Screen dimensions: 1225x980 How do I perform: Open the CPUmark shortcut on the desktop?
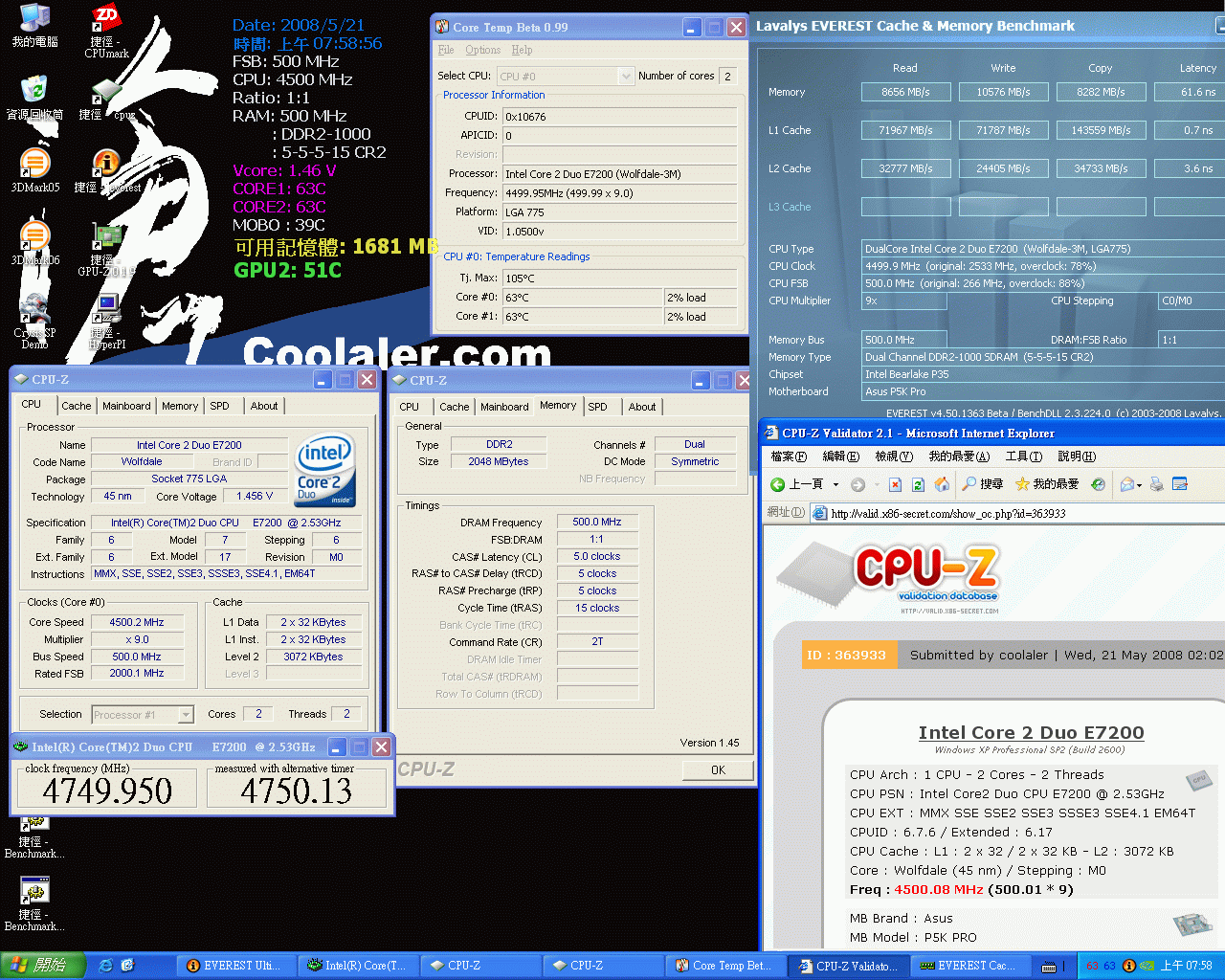[x=106, y=31]
